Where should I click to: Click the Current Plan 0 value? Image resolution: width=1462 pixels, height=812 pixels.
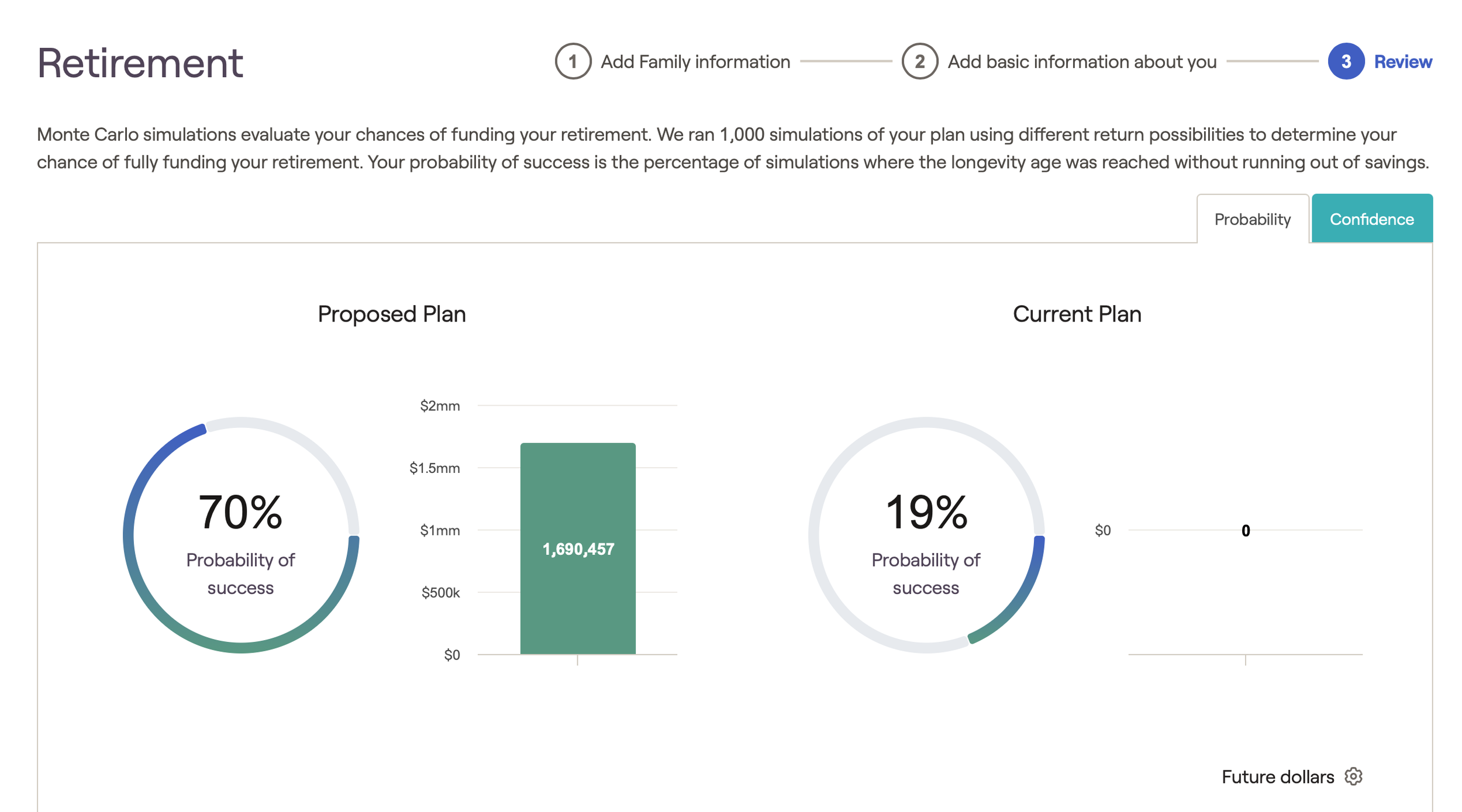tap(1246, 531)
